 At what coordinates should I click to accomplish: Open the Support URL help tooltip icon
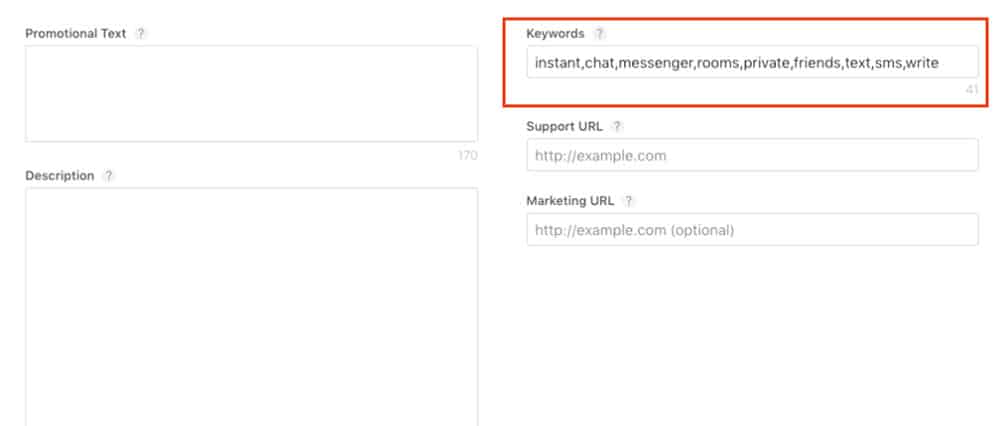click(617, 126)
